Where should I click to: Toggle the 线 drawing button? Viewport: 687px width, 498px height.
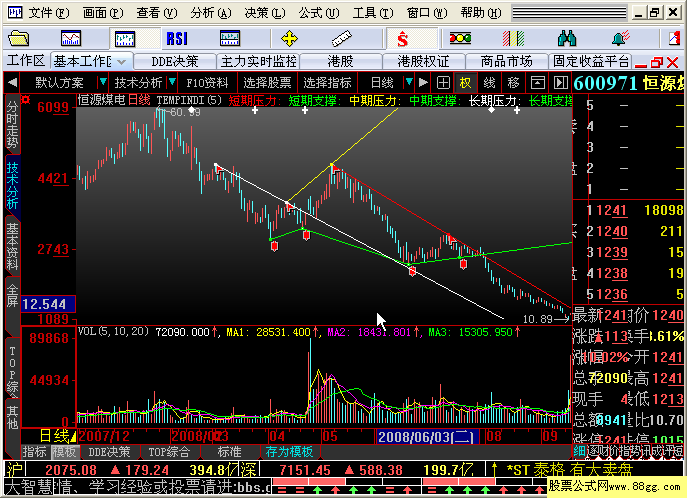(489, 82)
